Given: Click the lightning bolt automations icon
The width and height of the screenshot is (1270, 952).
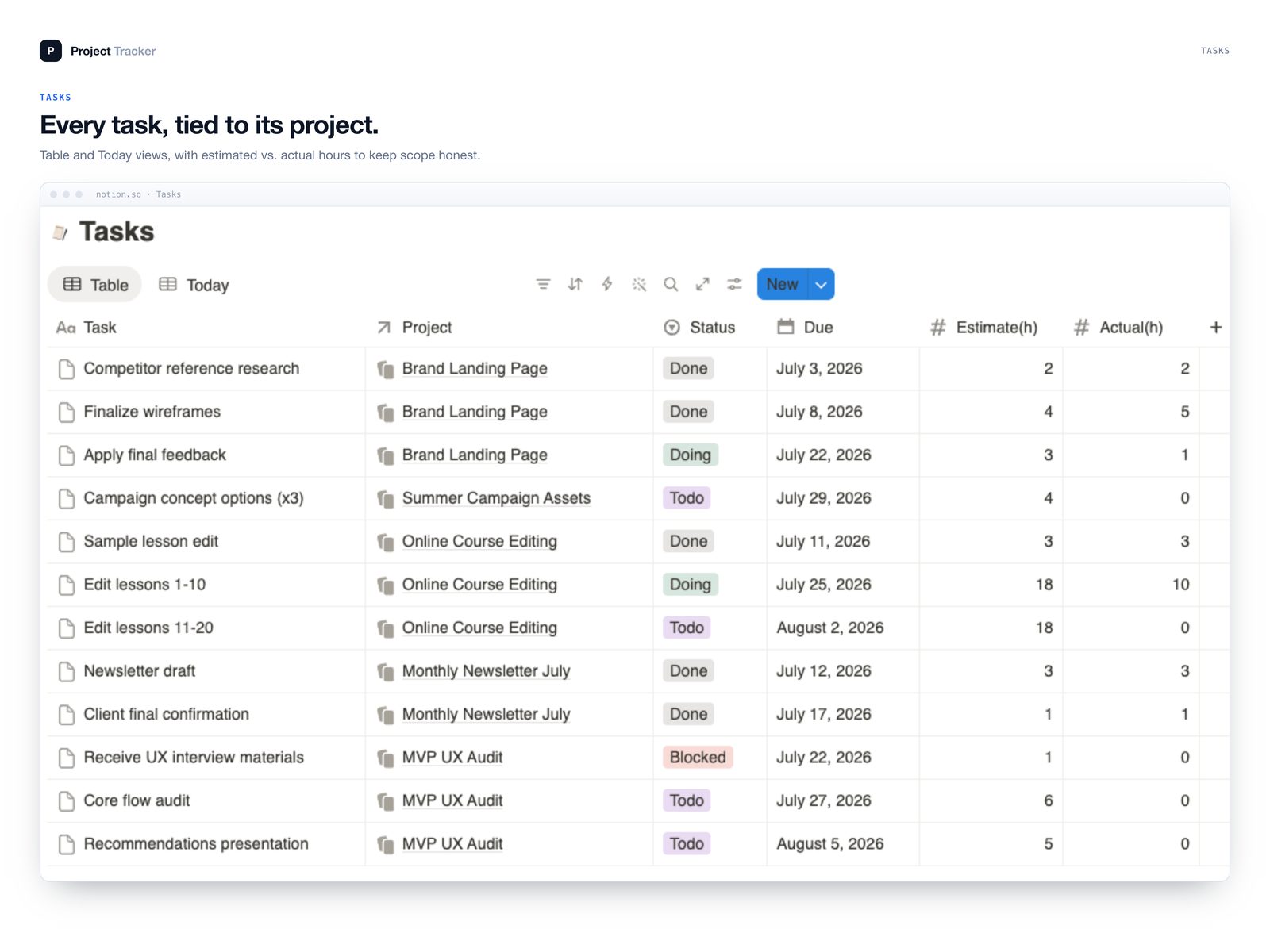Looking at the screenshot, I should pyautogui.click(x=607, y=284).
